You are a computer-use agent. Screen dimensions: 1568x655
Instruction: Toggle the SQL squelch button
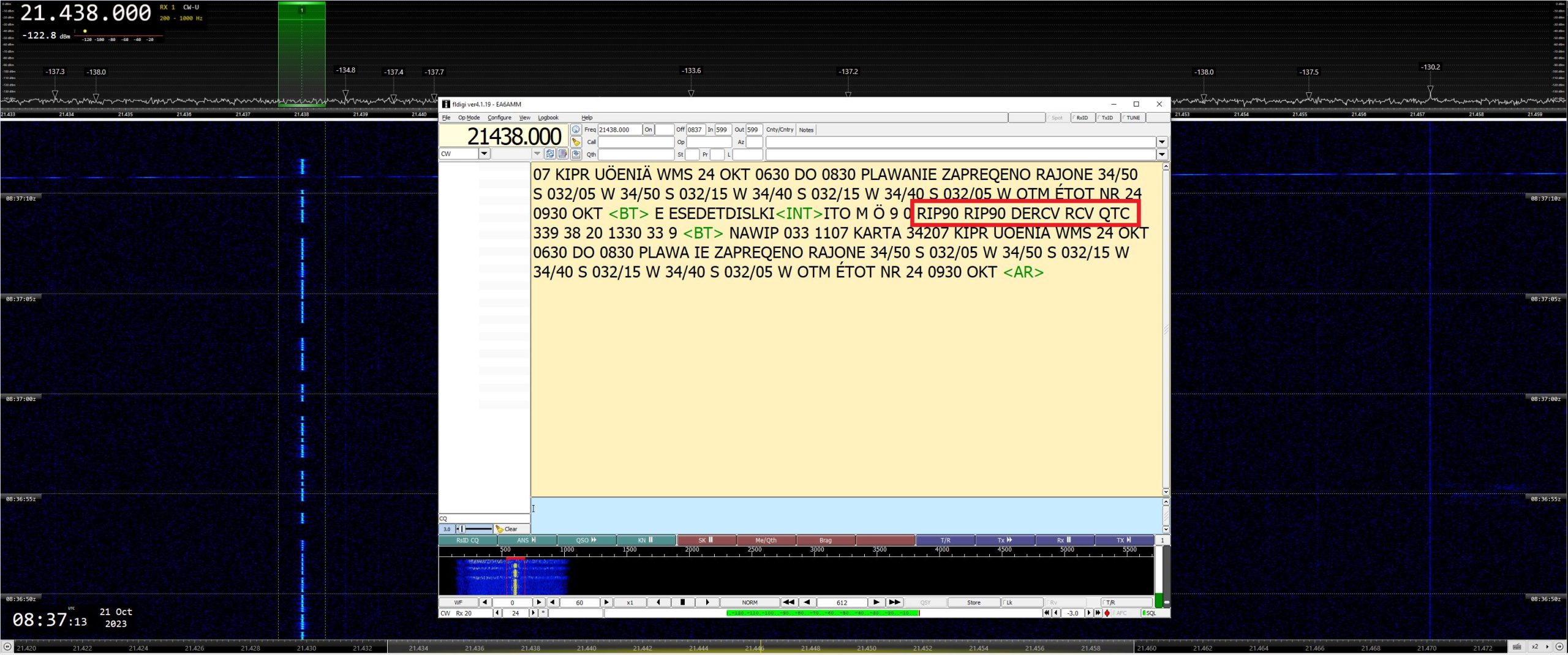[1150, 613]
